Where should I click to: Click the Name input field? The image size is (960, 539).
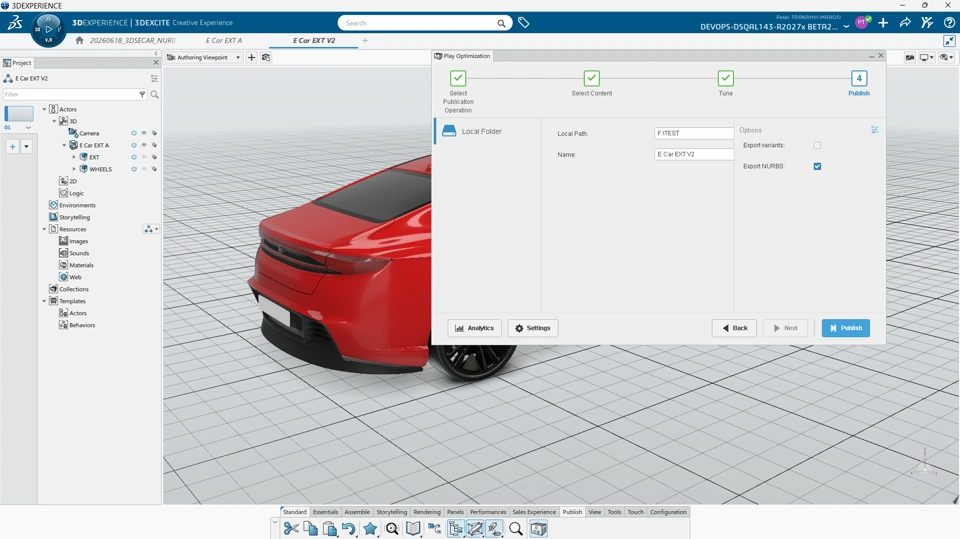click(694, 154)
